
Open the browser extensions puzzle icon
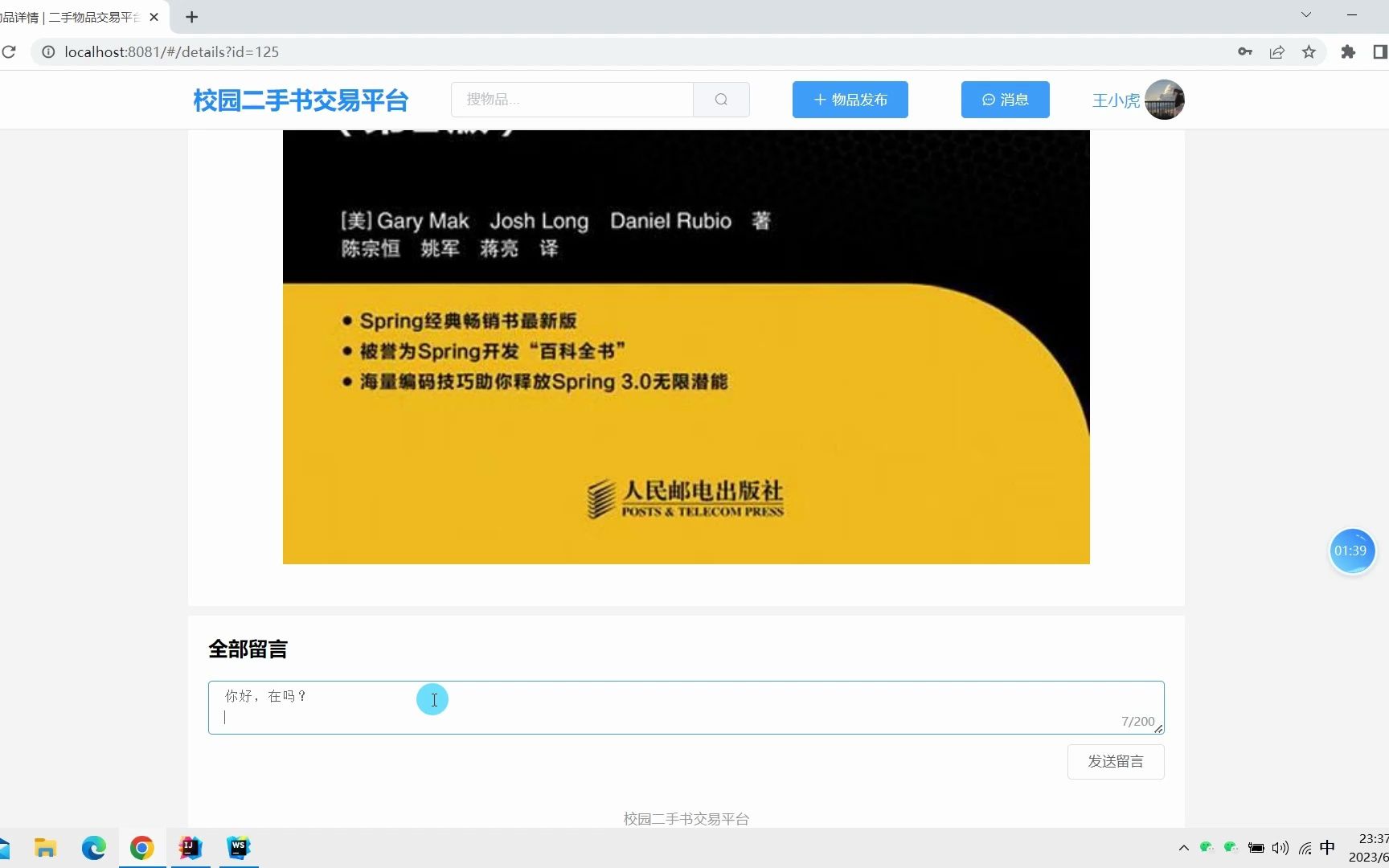pyautogui.click(x=1349, y=51)
